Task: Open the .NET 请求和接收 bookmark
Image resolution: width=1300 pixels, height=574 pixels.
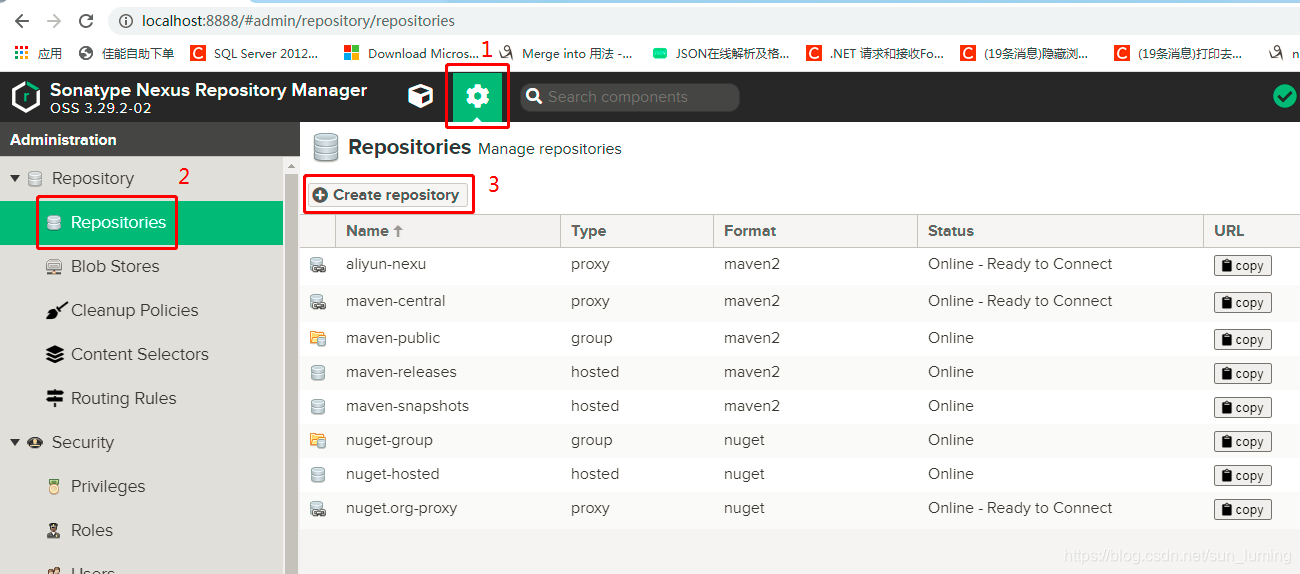Action: coord(876,53)
